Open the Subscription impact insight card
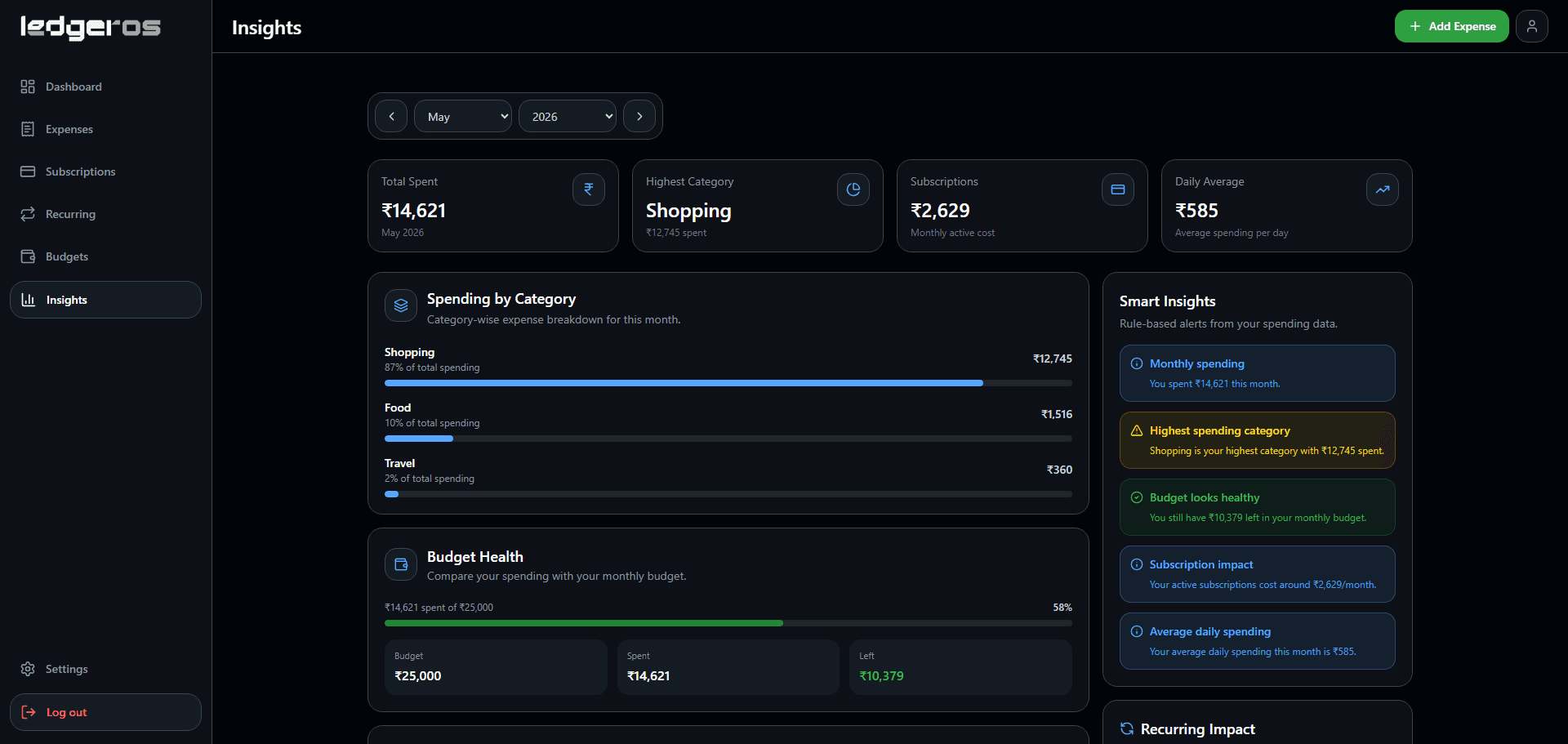This screenshot has height=744, width=1568. pos(1258,574)
